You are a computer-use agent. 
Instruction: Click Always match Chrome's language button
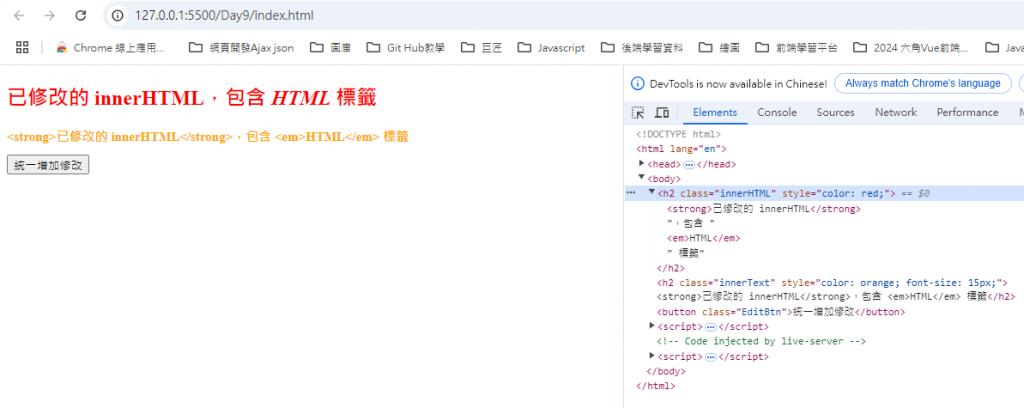(923, 84)
